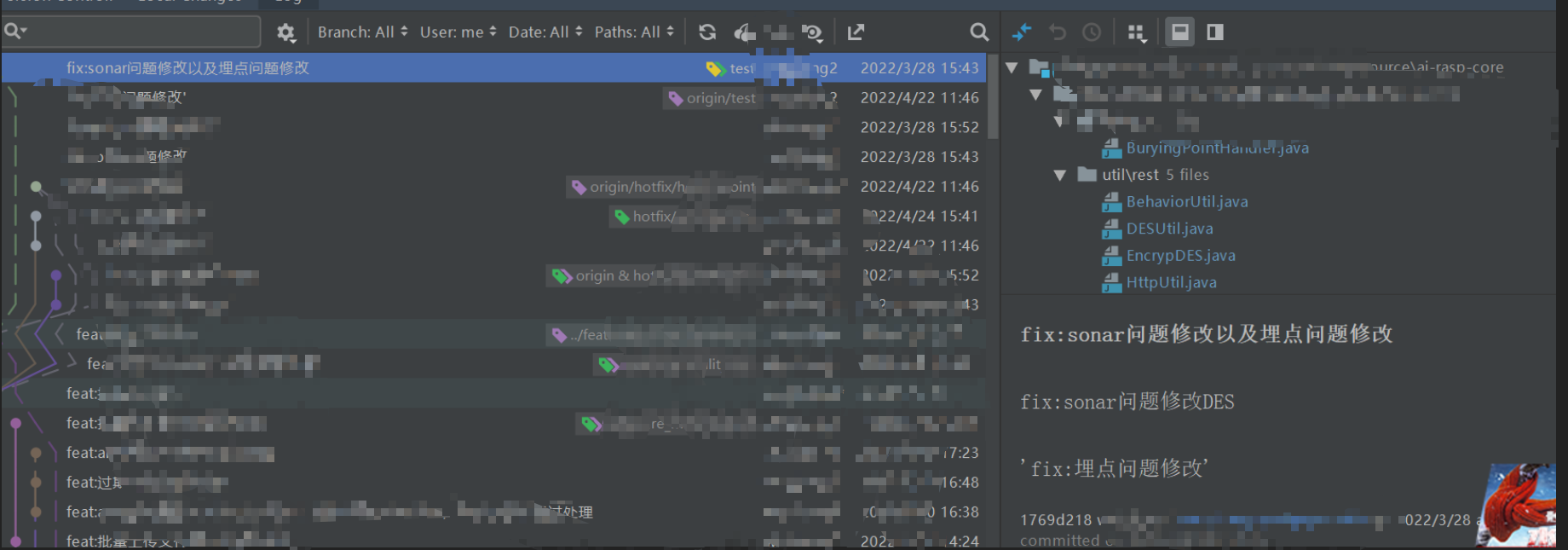Click DESUtil.java file icon
The image size is (1568, 550).
click(1111, 229)
